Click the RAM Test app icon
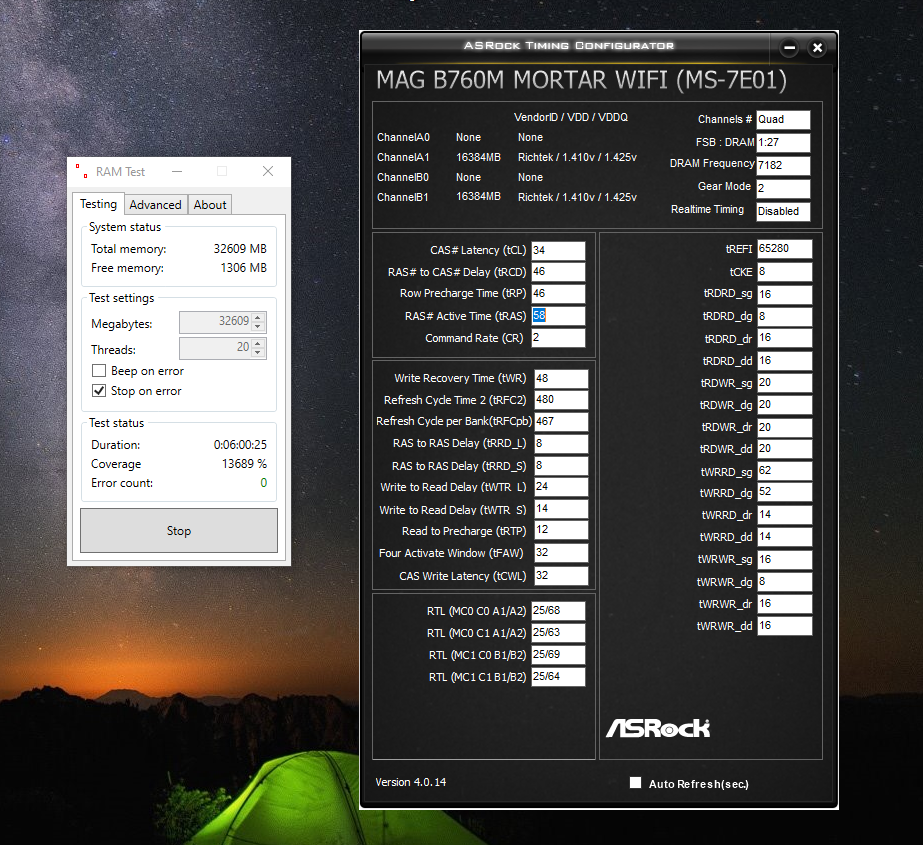The image size is (923, 845). click(x=81, y=171)
